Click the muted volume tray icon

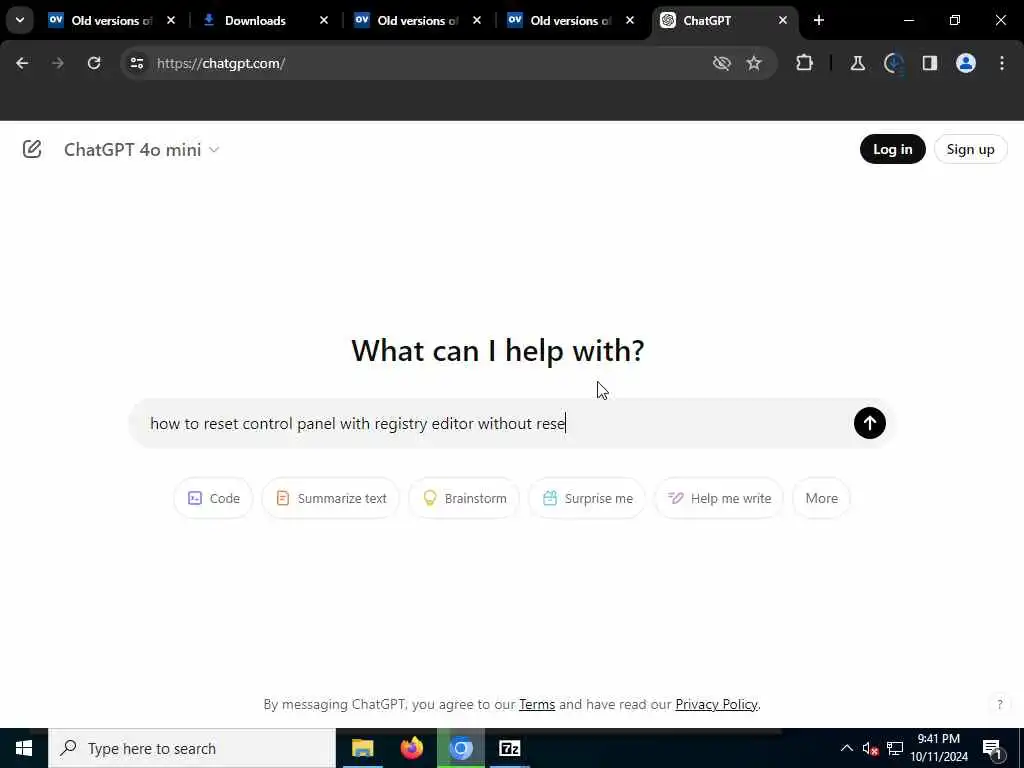point(870,748)
